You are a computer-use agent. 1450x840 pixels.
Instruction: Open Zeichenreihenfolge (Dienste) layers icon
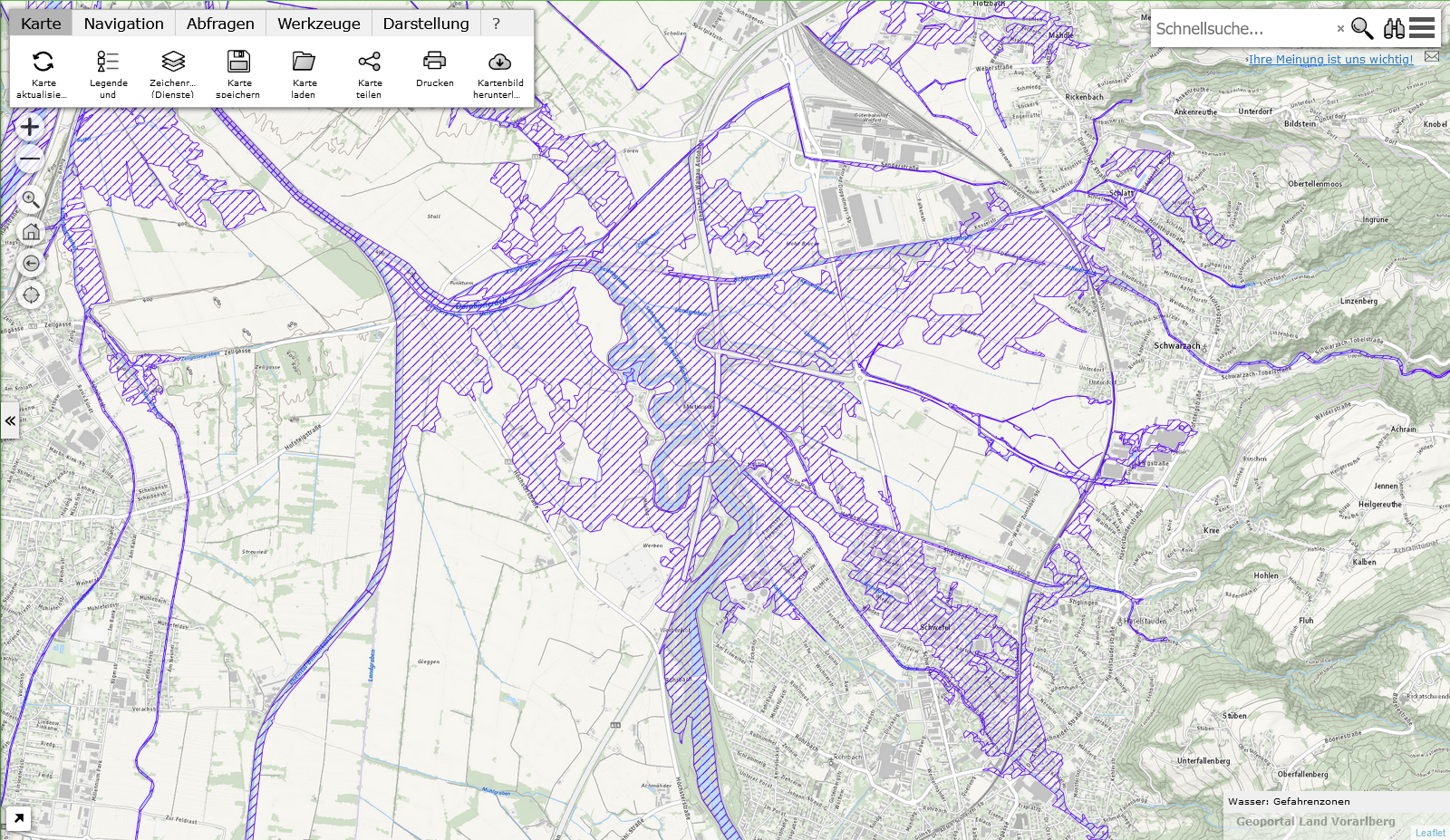(173, 62)
